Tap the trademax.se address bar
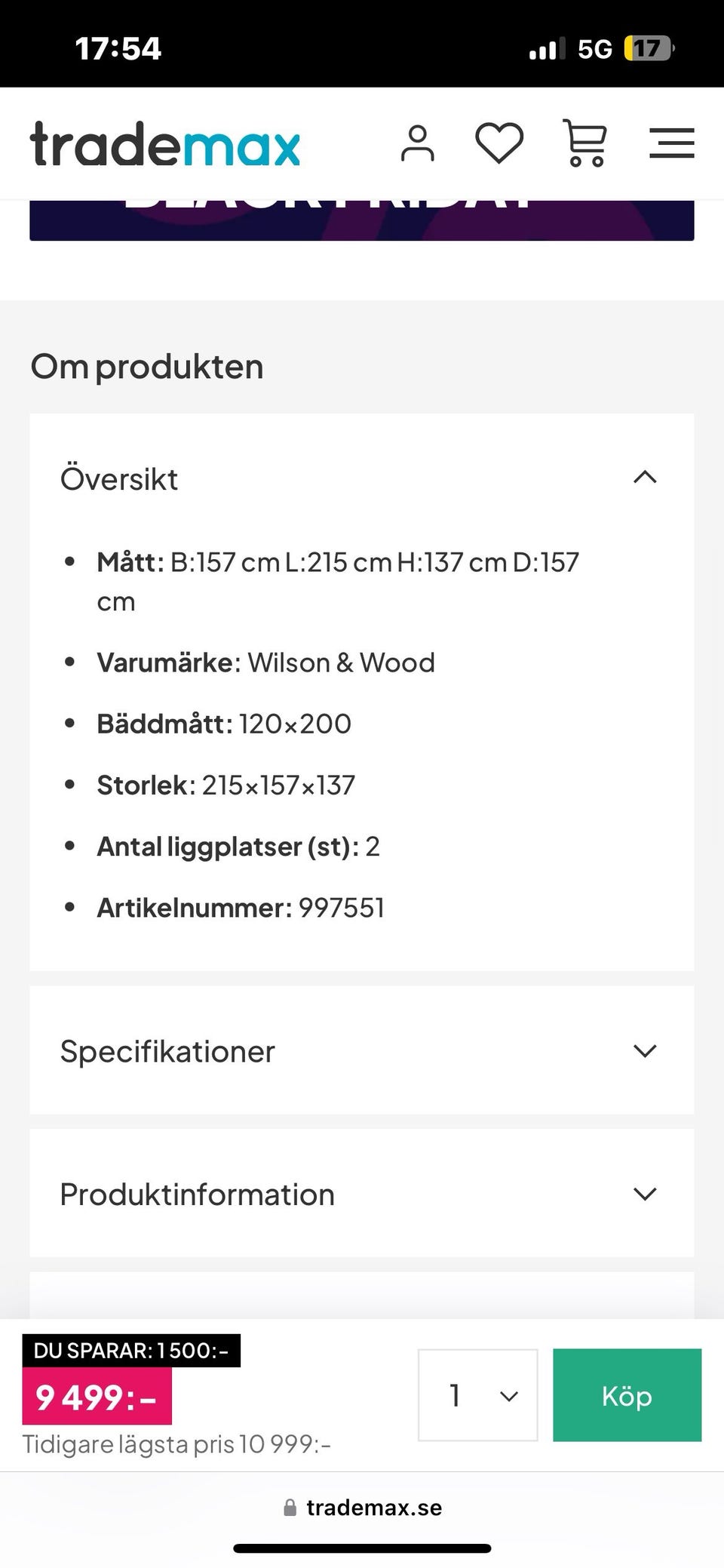Image resolution: width=724 pixels, height=1568 pixels. 373,1508
